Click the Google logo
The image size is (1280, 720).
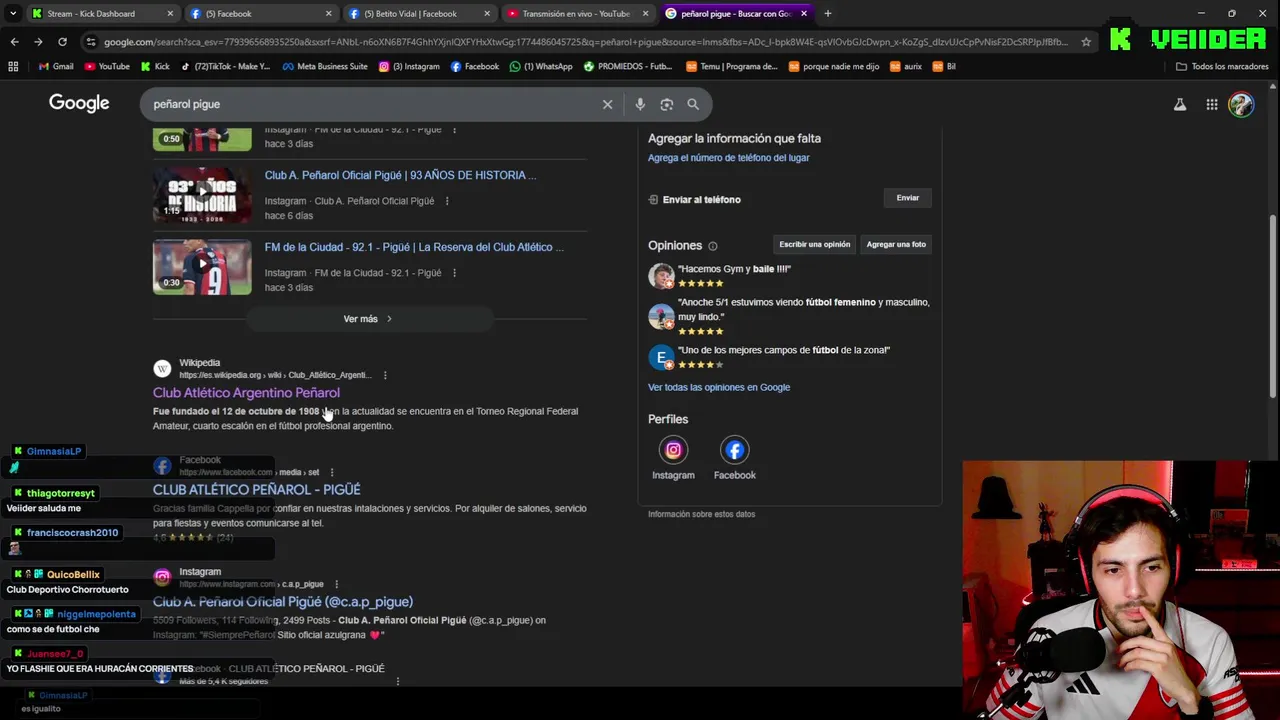point(79,104)
